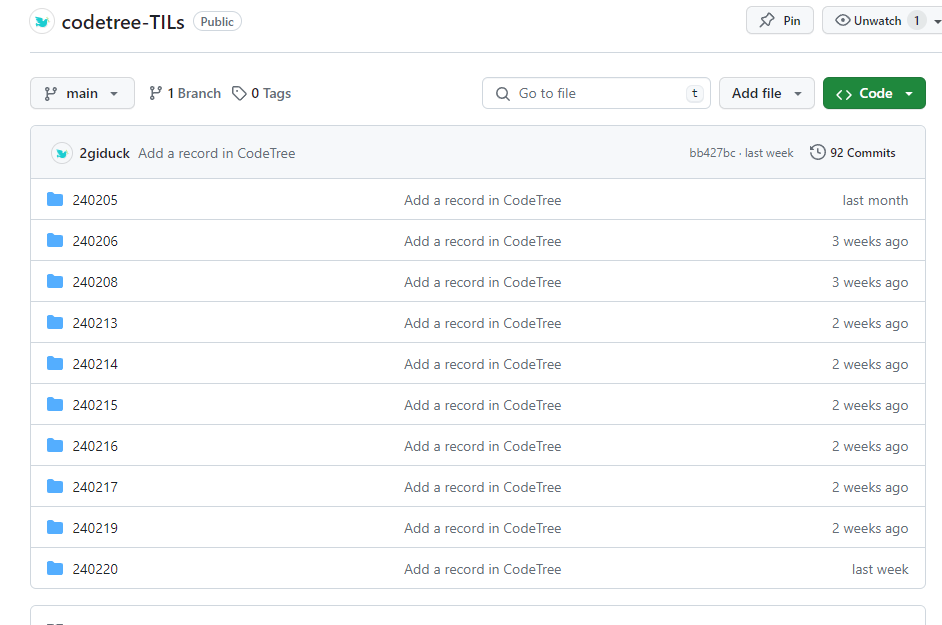
Task: Open folder 240205
Action: tap(95, 200)
